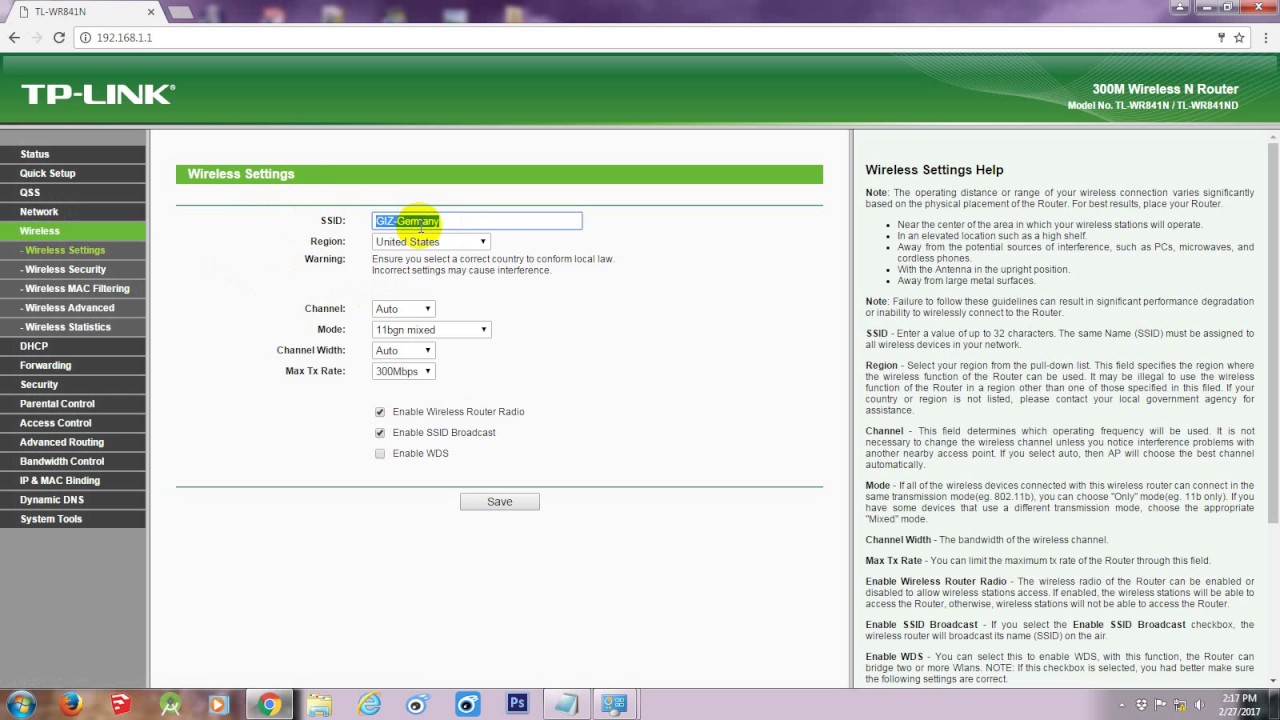Open System Tools
The height and width of the screenshot is (720, 1280).
[x=73, y=519]
